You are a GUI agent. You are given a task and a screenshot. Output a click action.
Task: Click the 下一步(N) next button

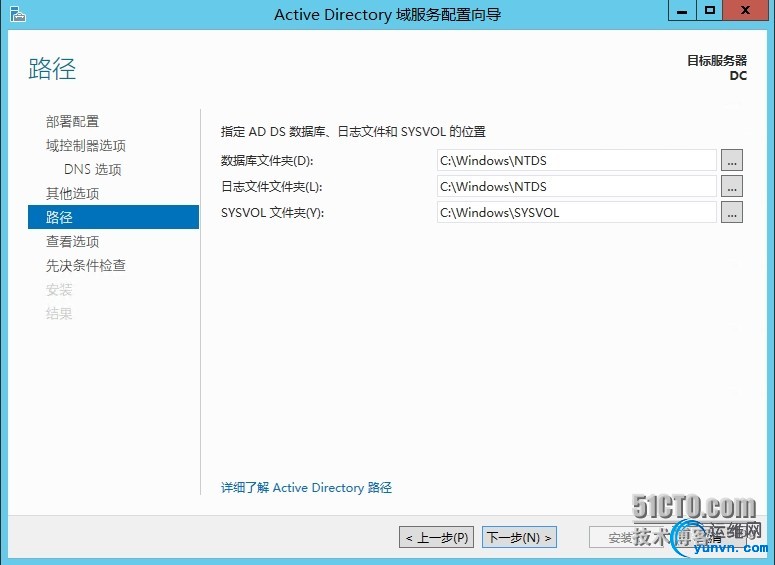tap(519, 537)
